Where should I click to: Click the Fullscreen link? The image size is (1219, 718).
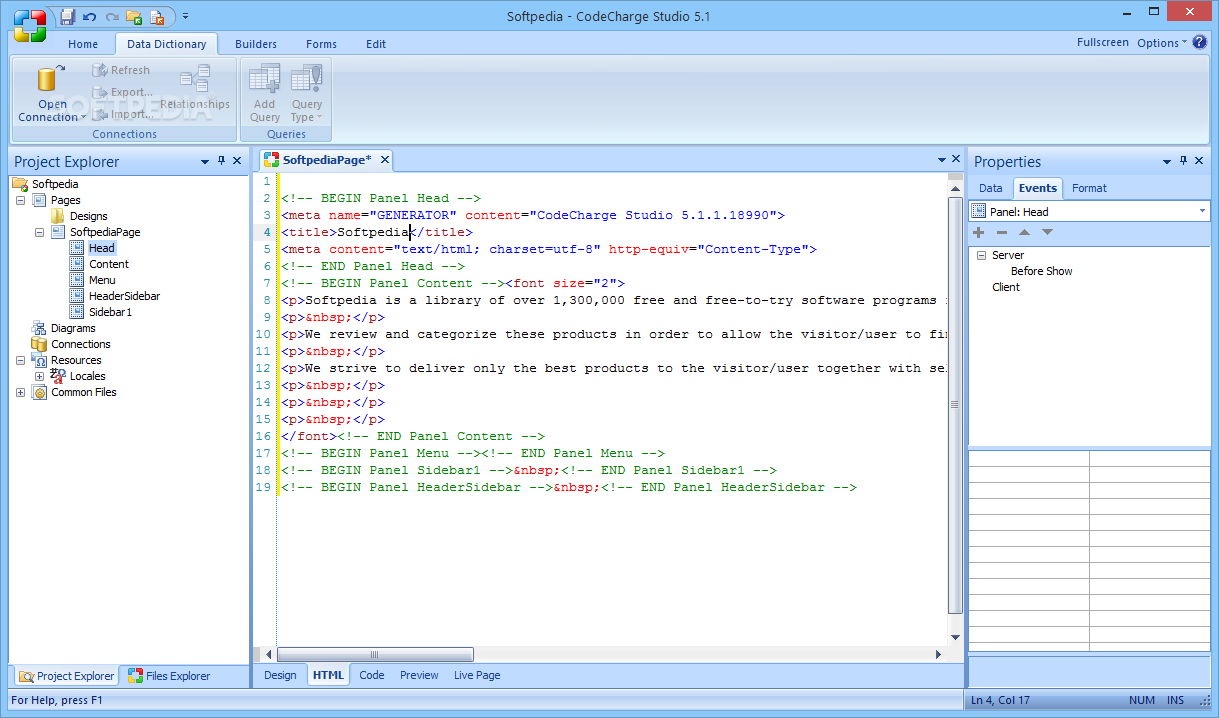pos(1103,42)
